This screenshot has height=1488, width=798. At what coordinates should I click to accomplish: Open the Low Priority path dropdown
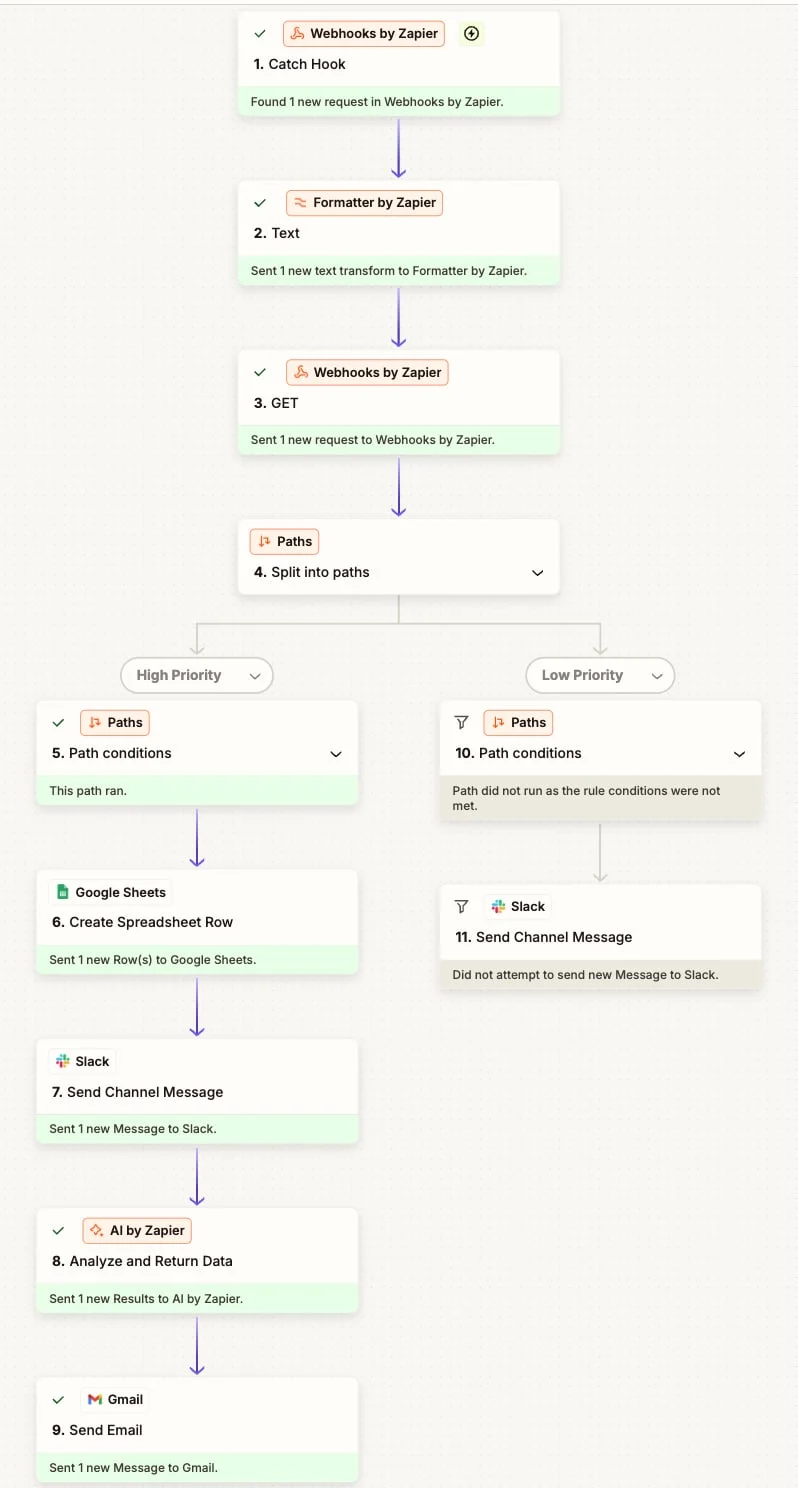tap(657, 676)
